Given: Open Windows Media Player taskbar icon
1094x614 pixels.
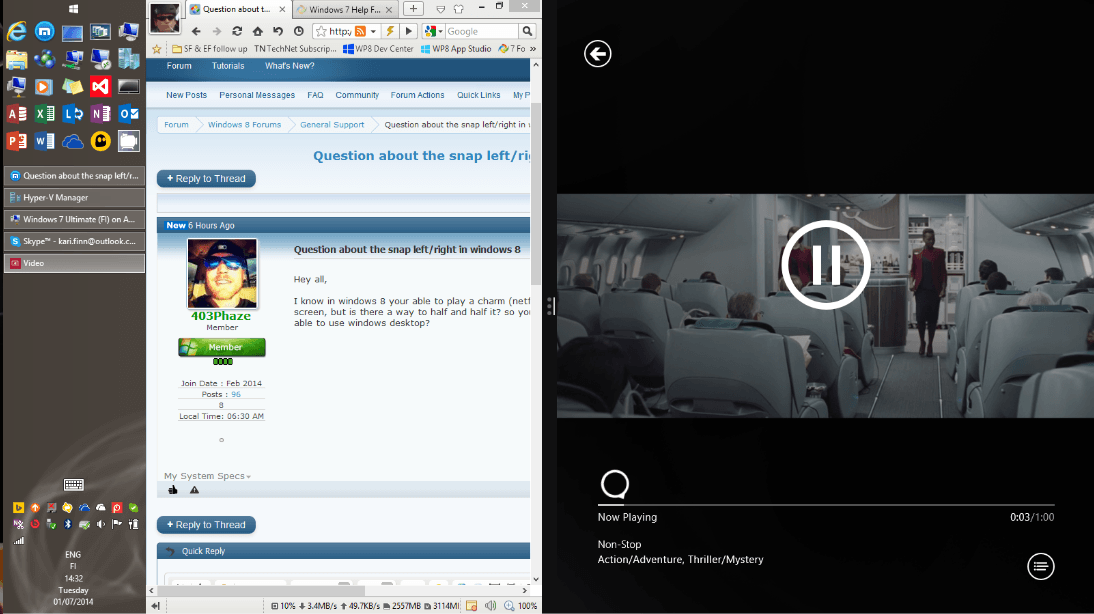Looking at the screenshot, I should (45, 87).
